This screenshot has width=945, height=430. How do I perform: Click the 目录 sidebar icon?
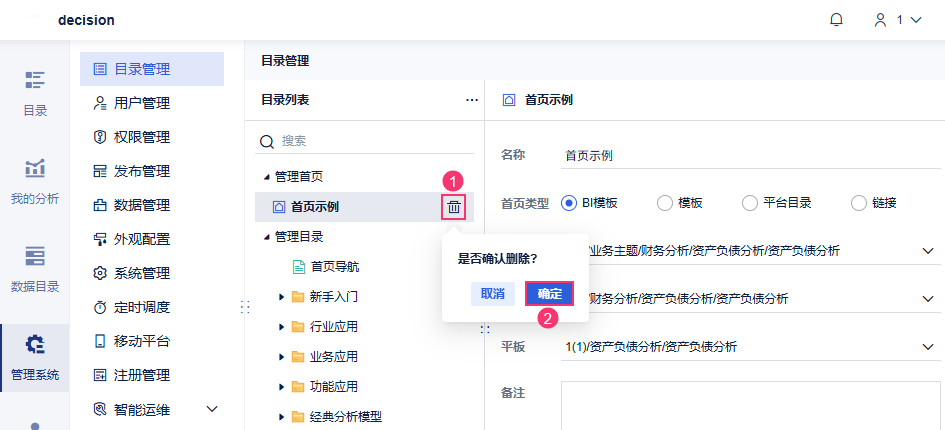click(35, 93)
